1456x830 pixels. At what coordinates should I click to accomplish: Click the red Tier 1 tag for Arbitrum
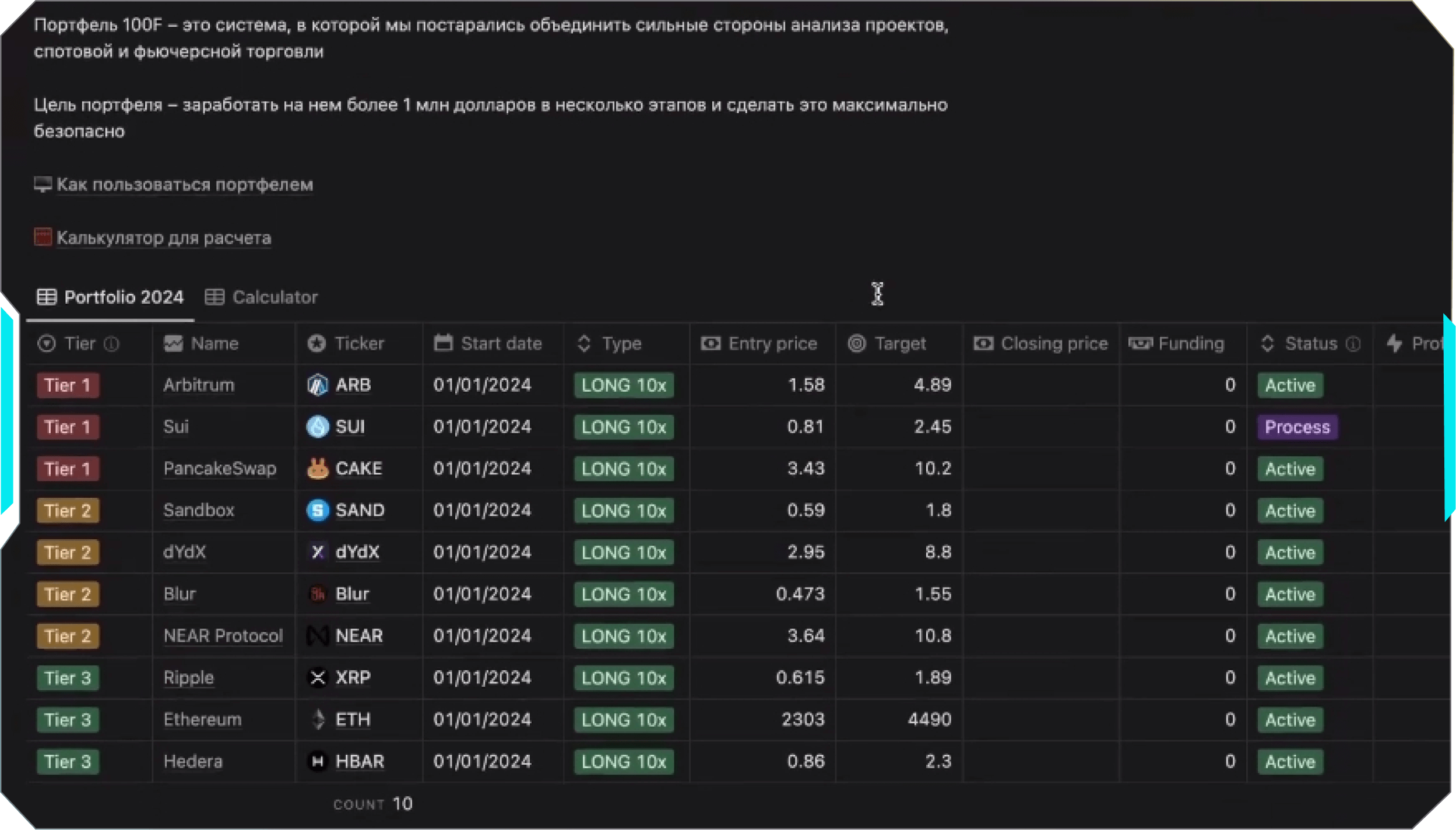click(68, 385)
